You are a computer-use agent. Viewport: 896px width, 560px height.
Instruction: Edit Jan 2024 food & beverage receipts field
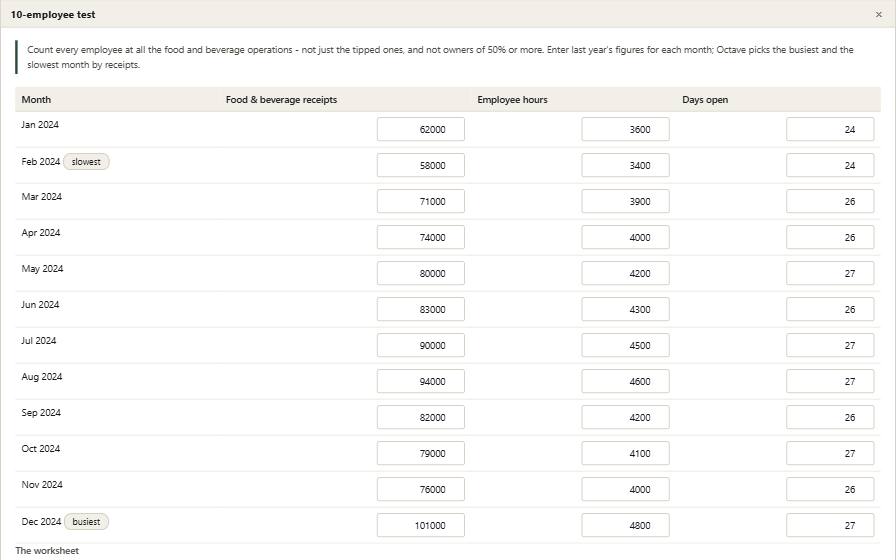click(421, 129)
